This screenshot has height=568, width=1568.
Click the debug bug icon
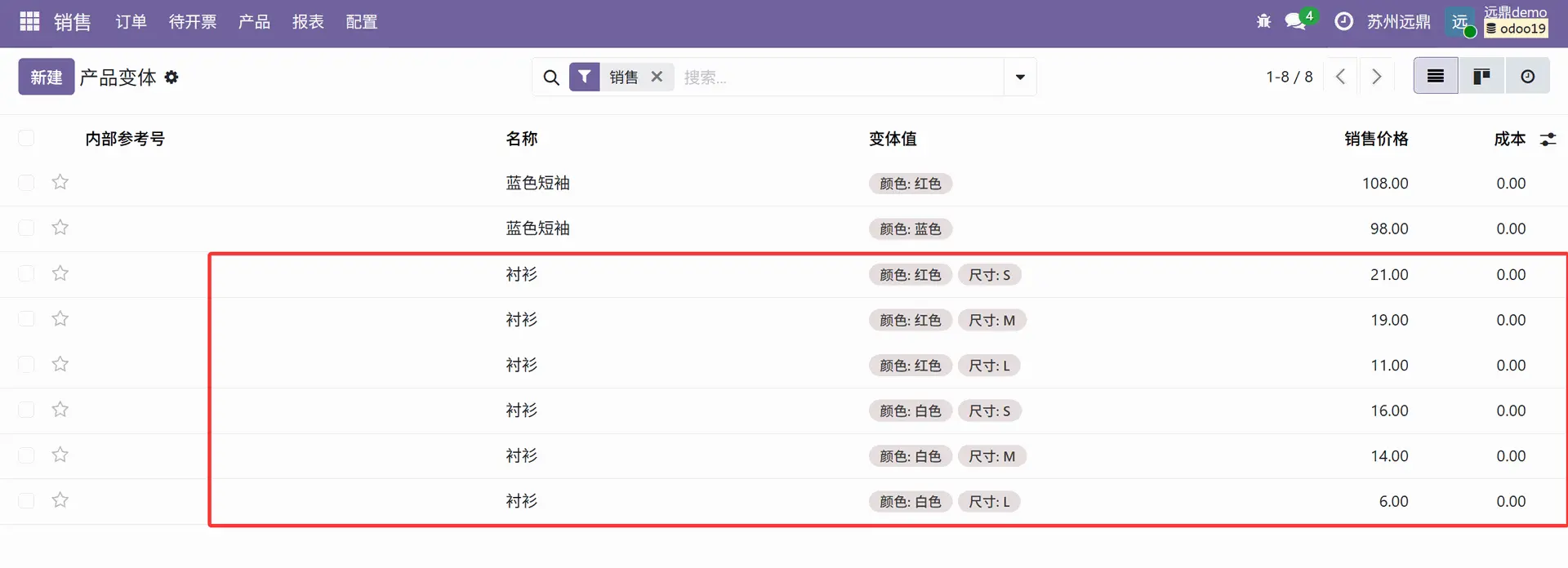1263,22
